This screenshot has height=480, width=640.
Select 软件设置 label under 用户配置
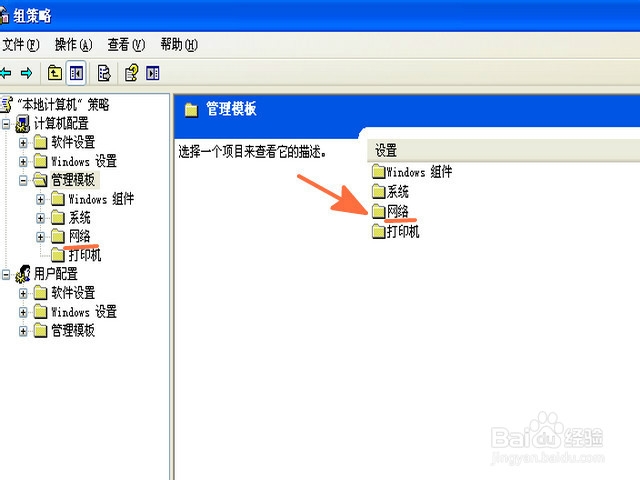click(73, 293)
